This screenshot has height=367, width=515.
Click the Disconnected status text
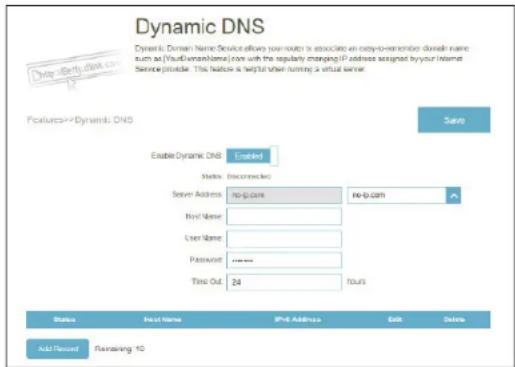[x=249, y=176]
